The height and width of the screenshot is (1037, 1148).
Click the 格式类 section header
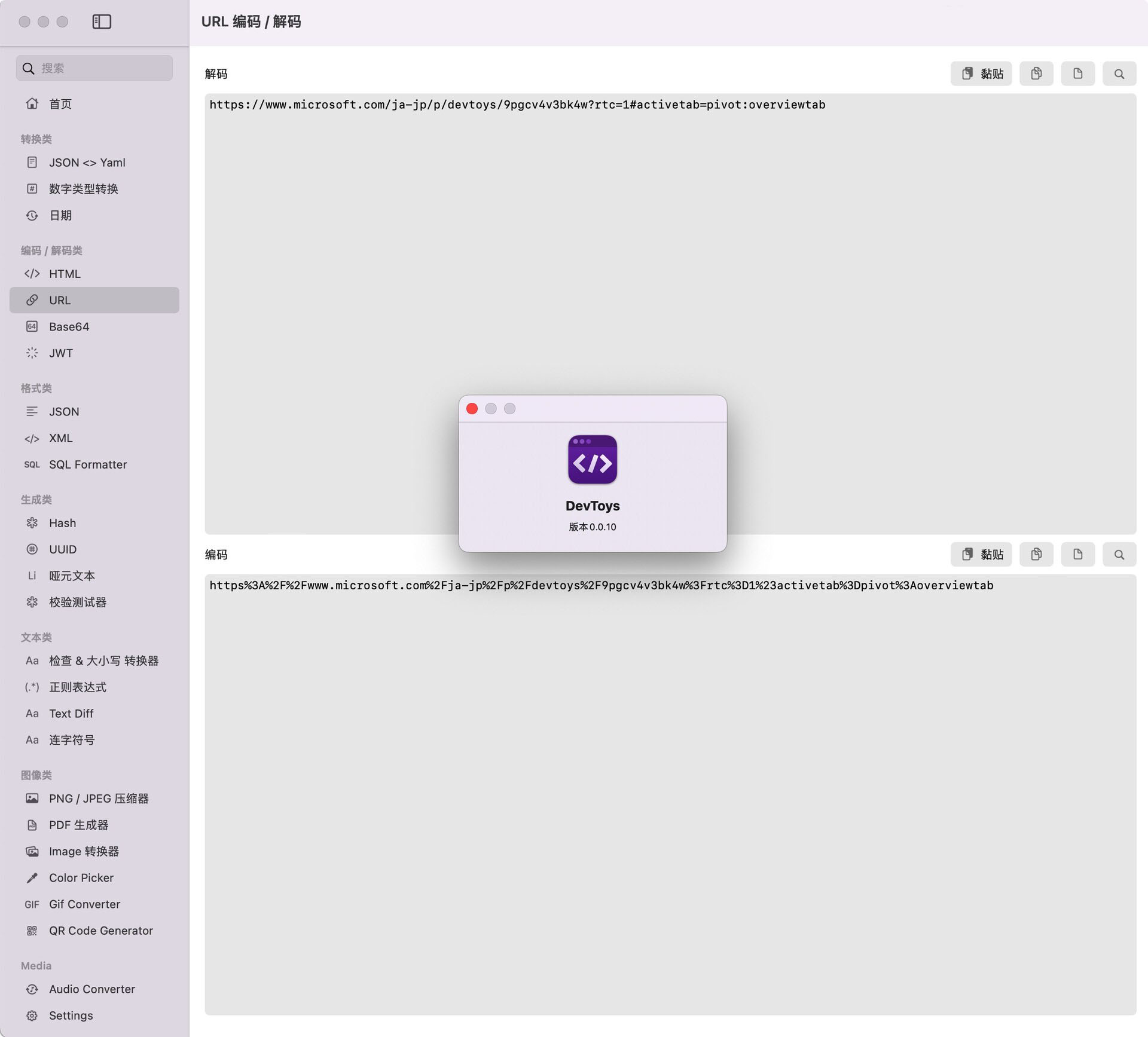pyautogui.click(x=36, y=389)
